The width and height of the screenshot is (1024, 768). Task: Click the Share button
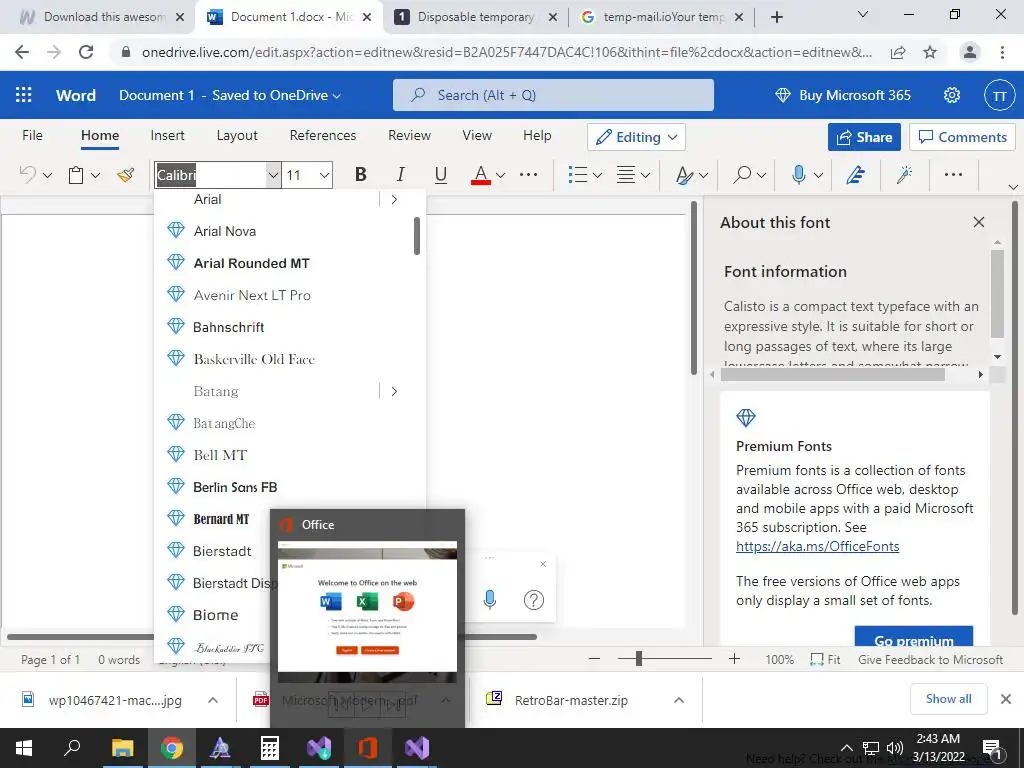pyautogui.click(x=864, y=137)
